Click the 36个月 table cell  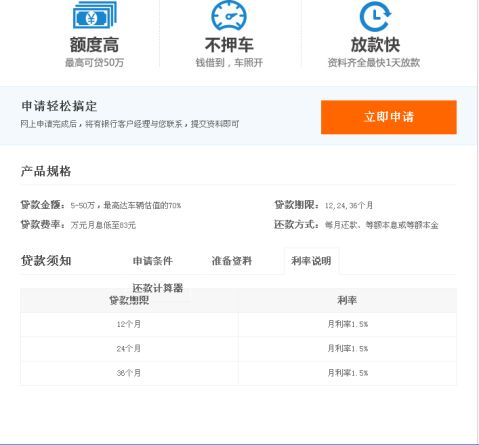tap(129, 373)
